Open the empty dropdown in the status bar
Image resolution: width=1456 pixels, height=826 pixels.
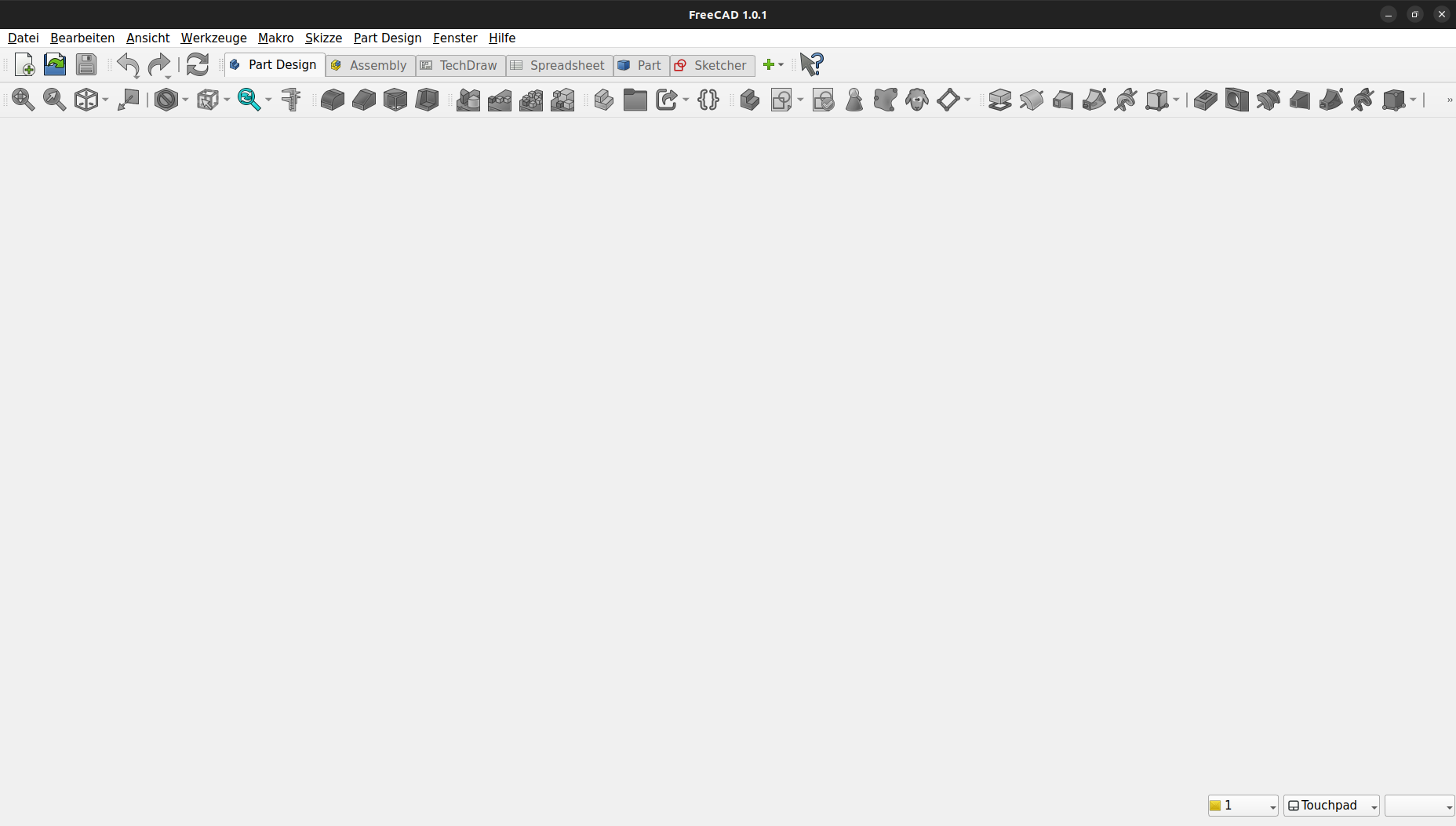(1419, 806)
